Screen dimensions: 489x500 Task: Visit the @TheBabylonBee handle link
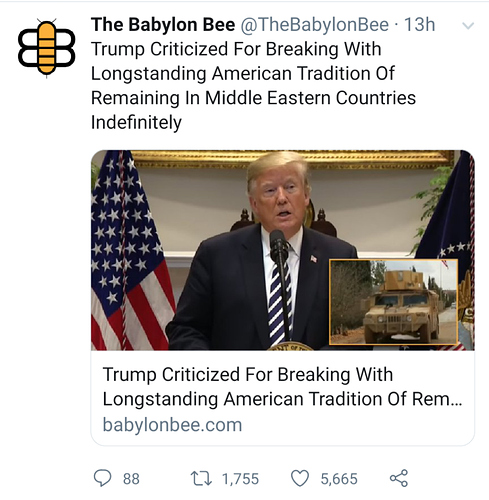tap(314, 25)
